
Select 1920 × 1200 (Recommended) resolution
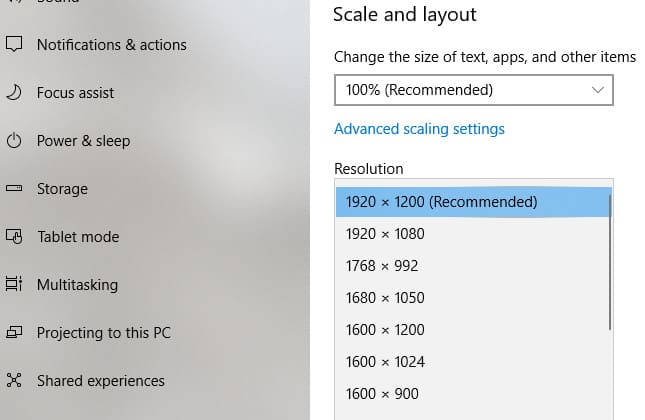click(473, 202)
